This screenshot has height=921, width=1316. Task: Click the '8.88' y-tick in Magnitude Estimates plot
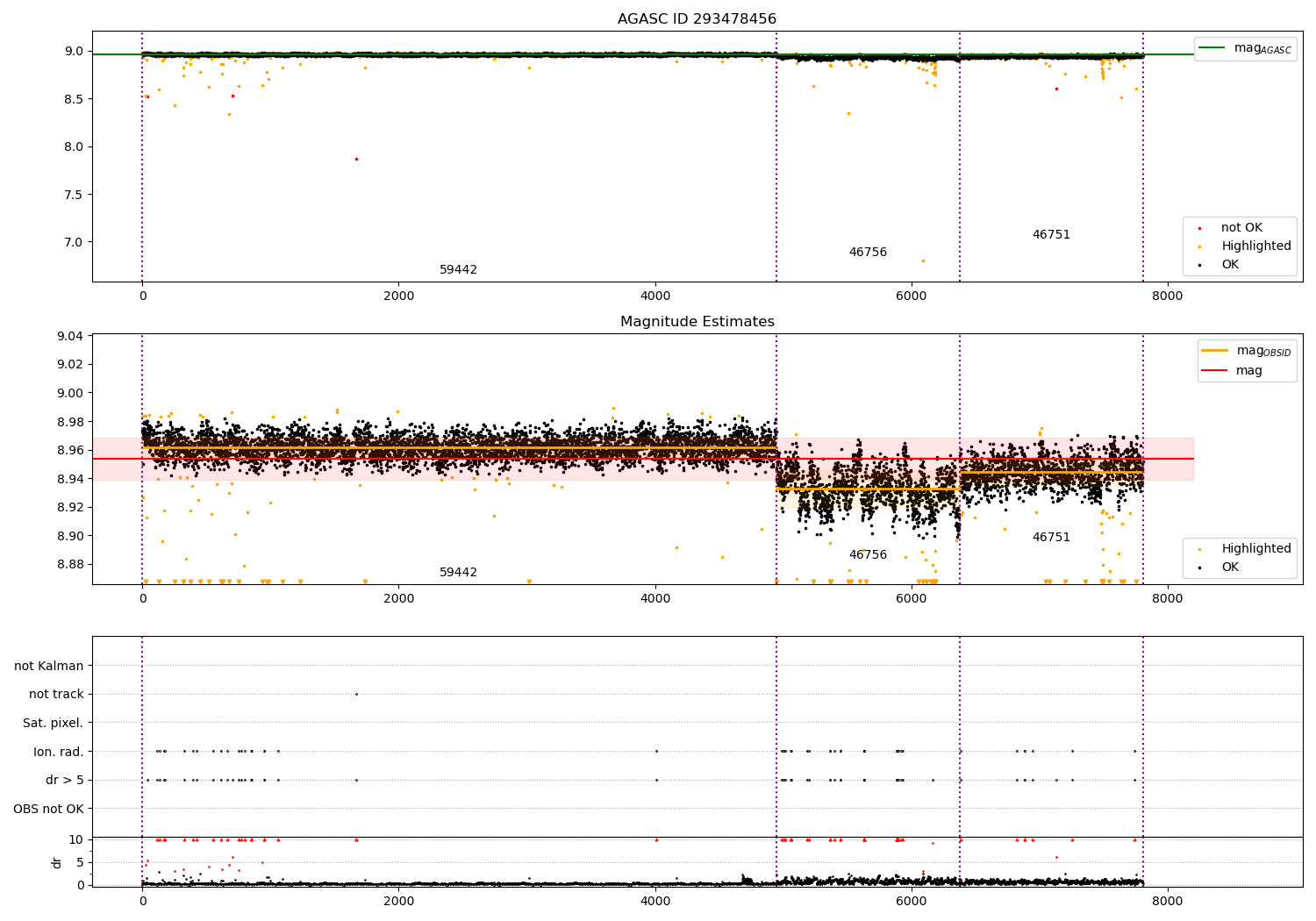[x=70, y=565]
